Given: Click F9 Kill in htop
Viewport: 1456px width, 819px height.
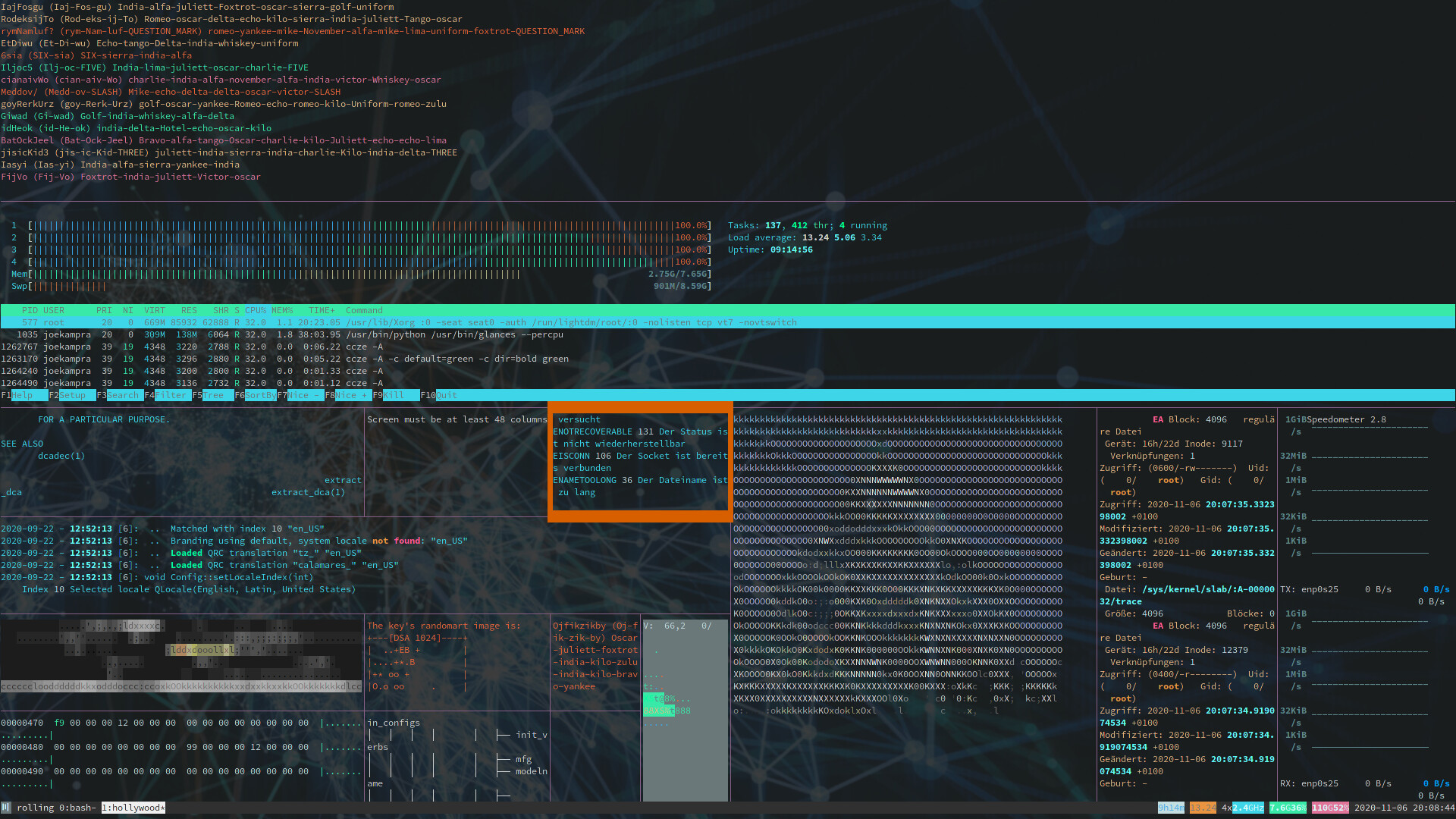Looking at the screenshot, I should coord(396,395).
